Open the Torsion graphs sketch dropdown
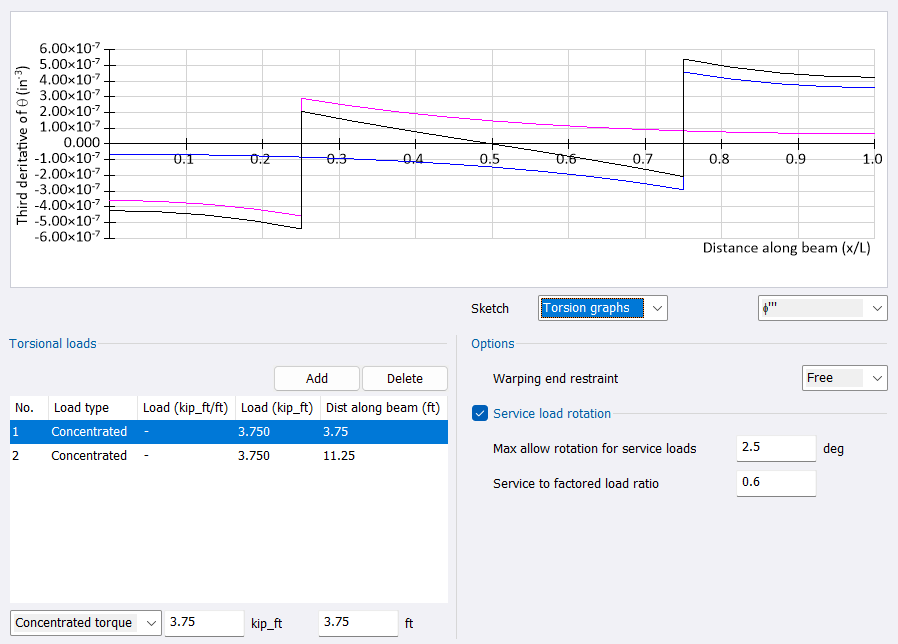898x644 pixels. (602, 308)
